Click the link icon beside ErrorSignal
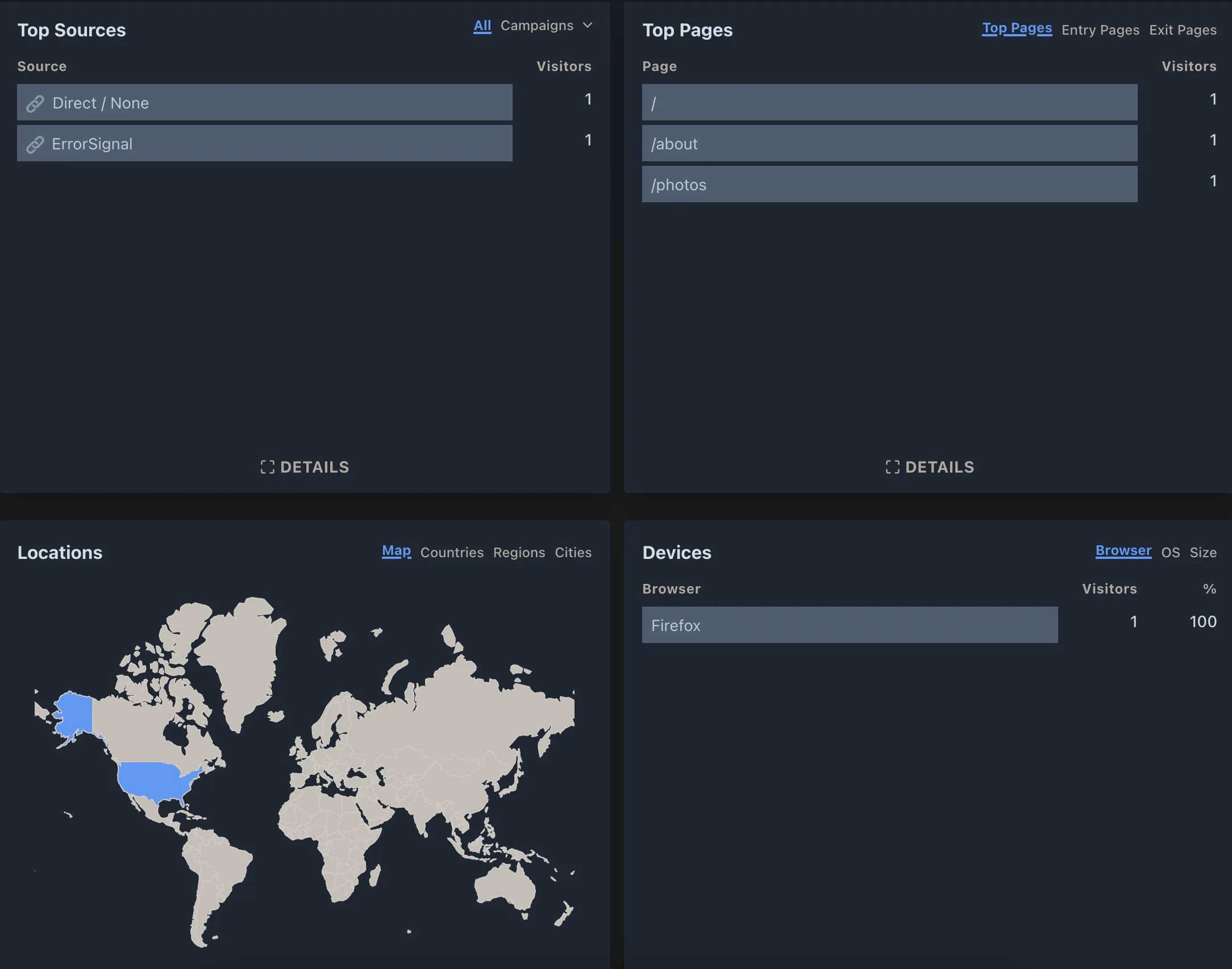The width and height of the screenshot is (1232, 969). (35, 144)
